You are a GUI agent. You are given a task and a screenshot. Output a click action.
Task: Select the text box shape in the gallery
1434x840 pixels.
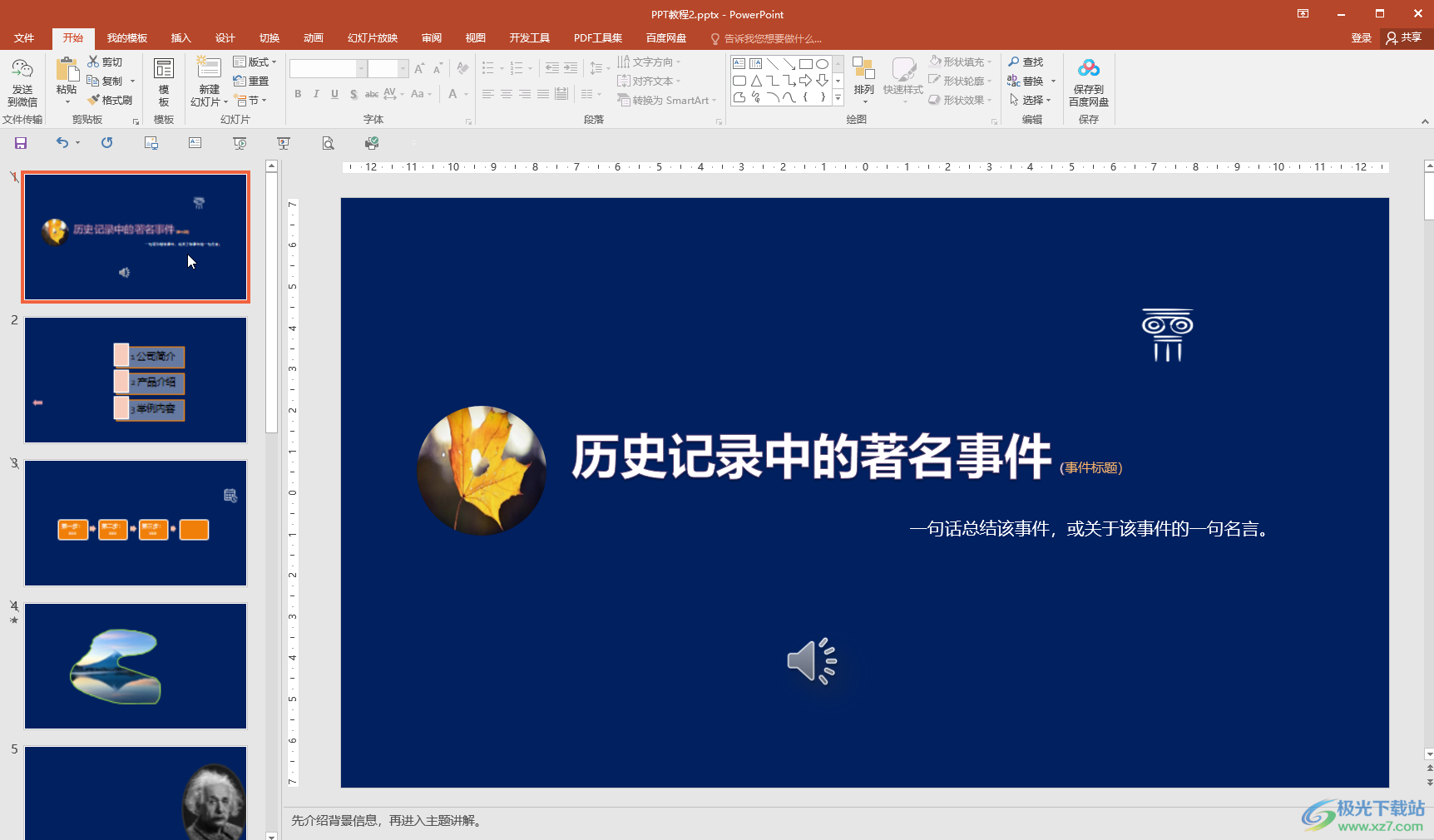coord(739,64)
